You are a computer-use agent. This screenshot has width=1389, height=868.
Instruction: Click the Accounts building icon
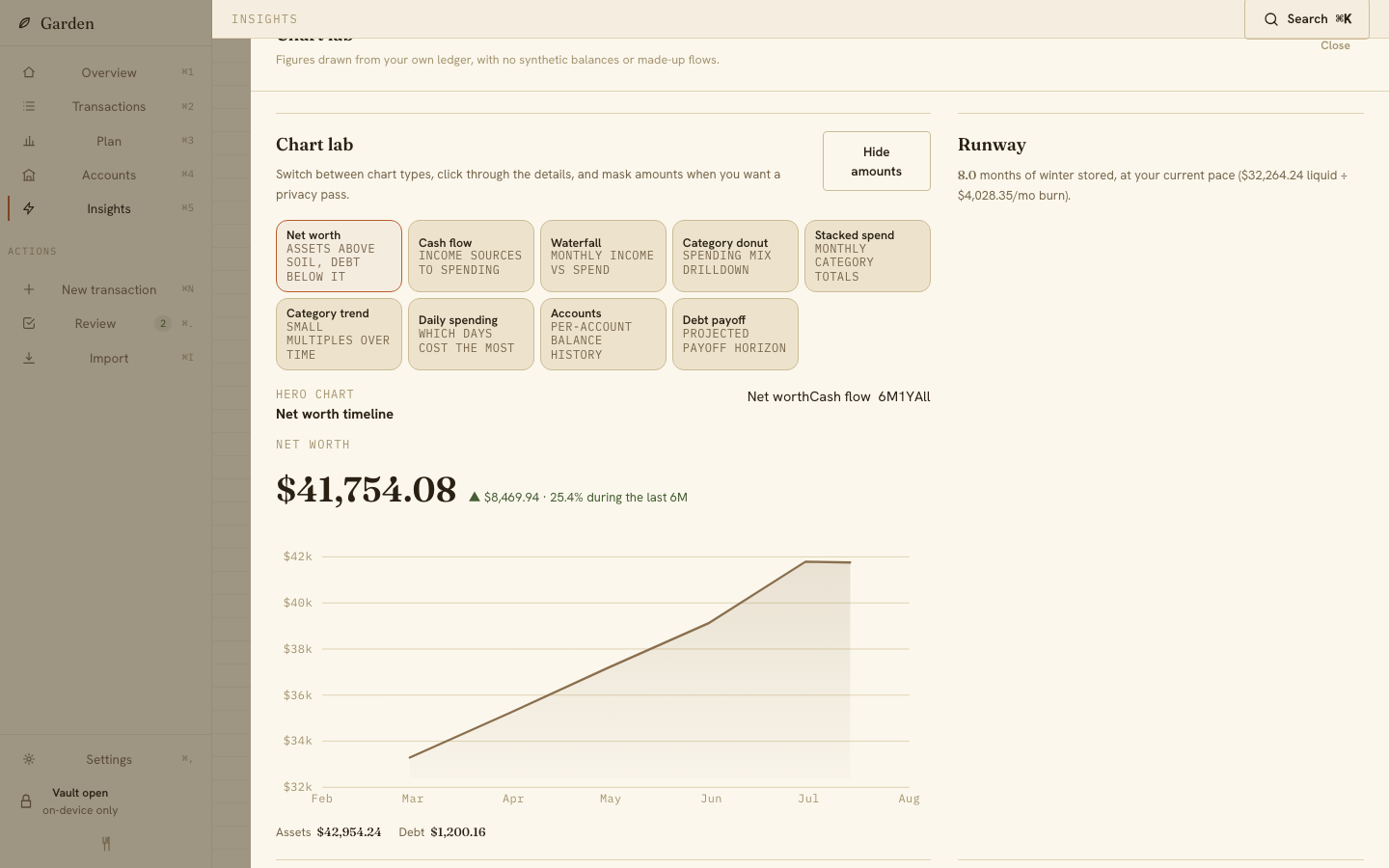click(29, 175)
